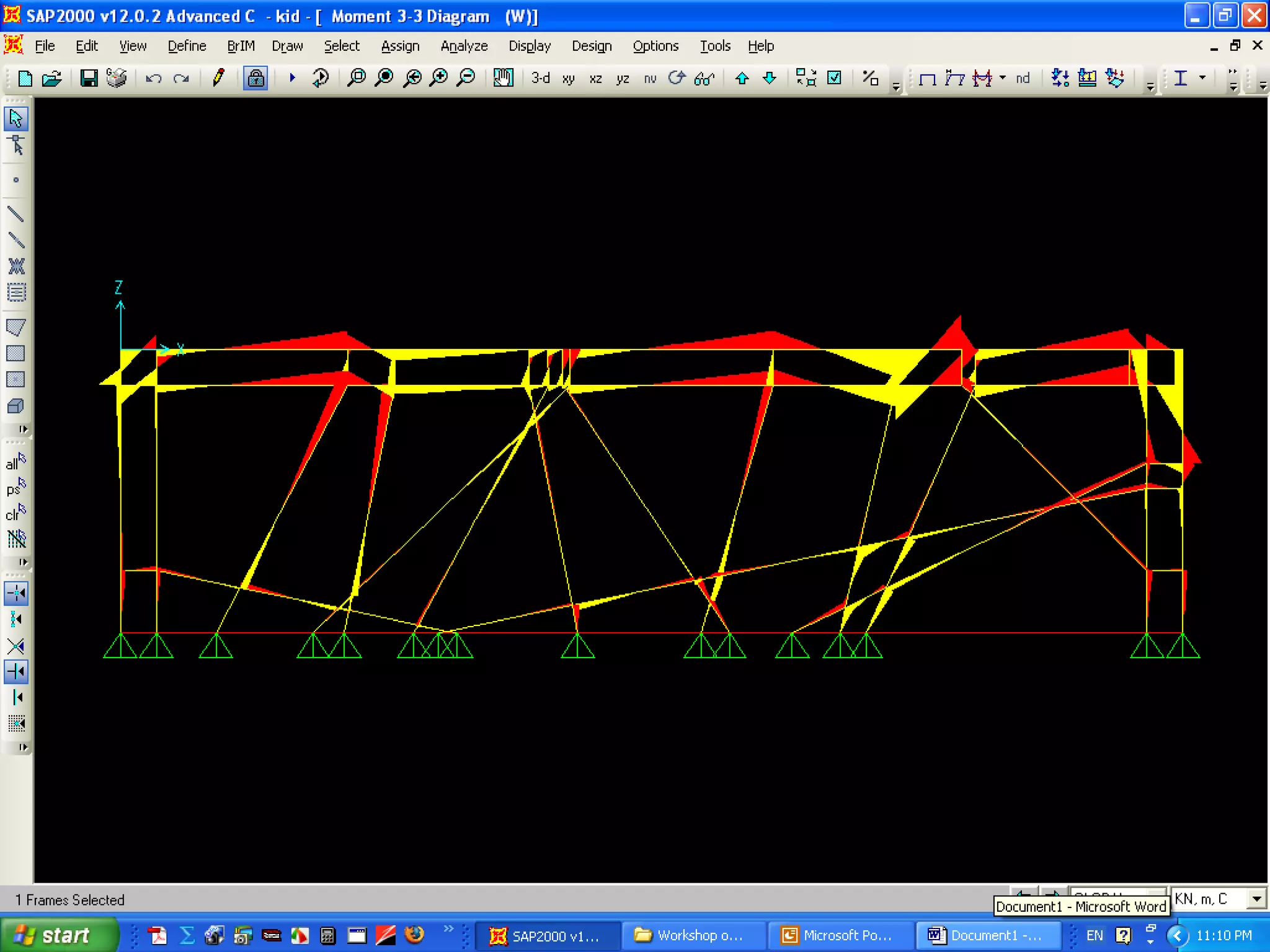The image size is (1270, 952).
Task: Open the KN, m, C units dropdown
Action: [1256, 899]
